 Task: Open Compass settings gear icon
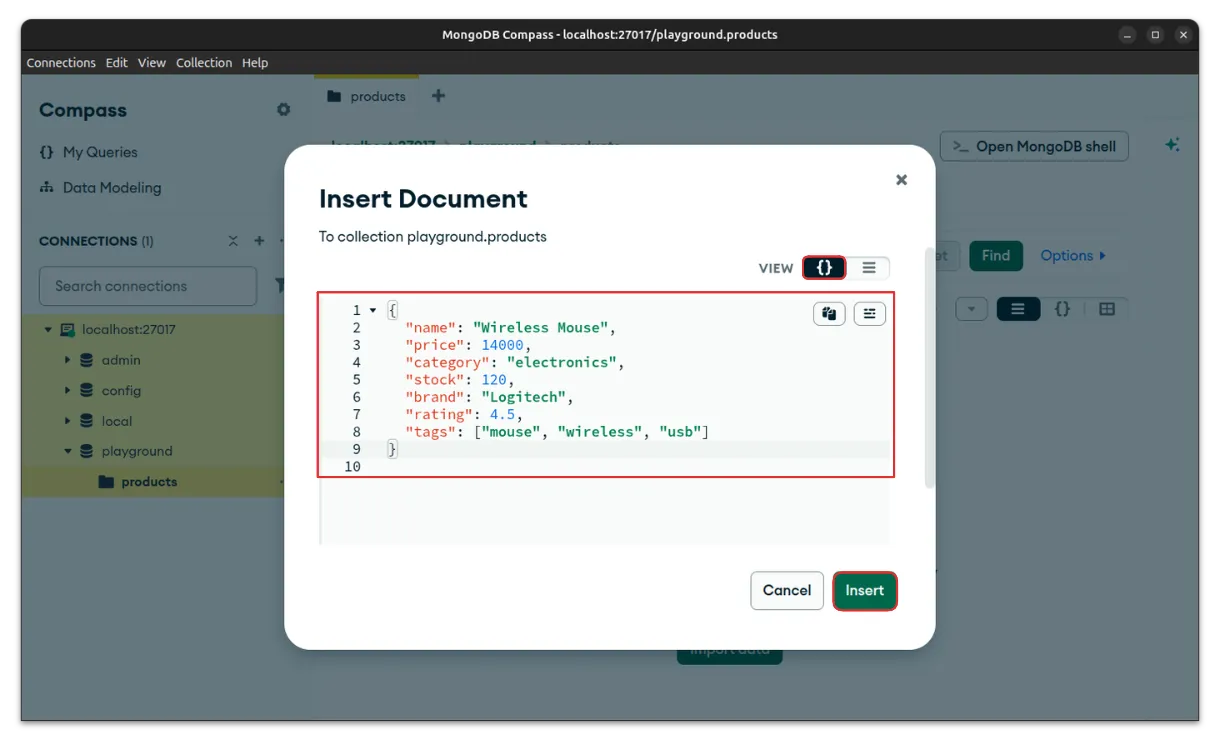pos(284,110)
